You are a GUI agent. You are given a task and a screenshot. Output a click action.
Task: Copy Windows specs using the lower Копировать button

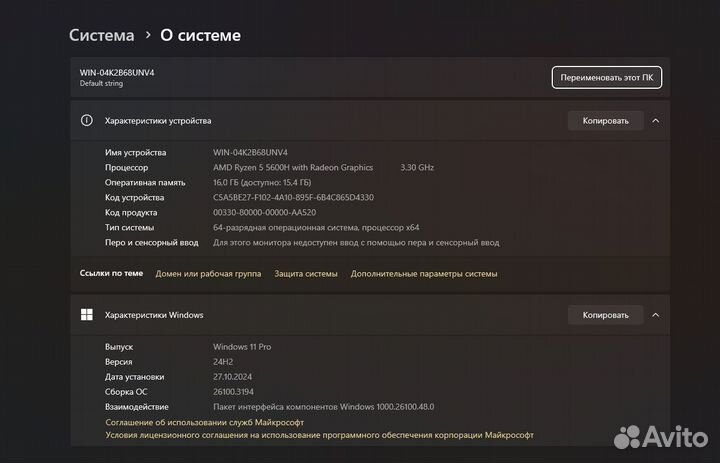tap(606, 315)
